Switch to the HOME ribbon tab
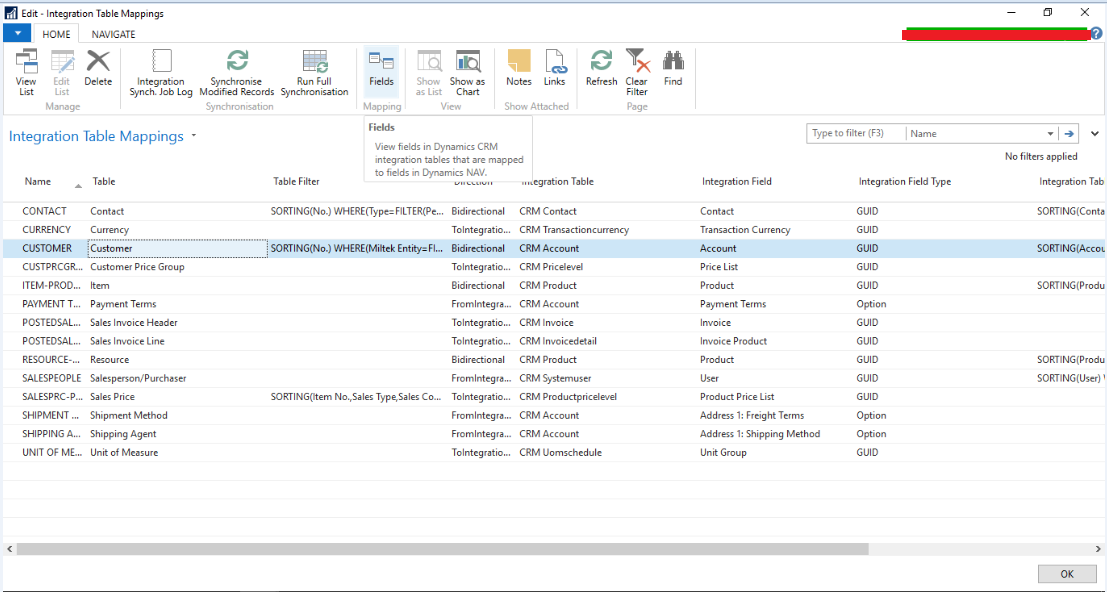1107x592 pixels. tap(56, 34)
